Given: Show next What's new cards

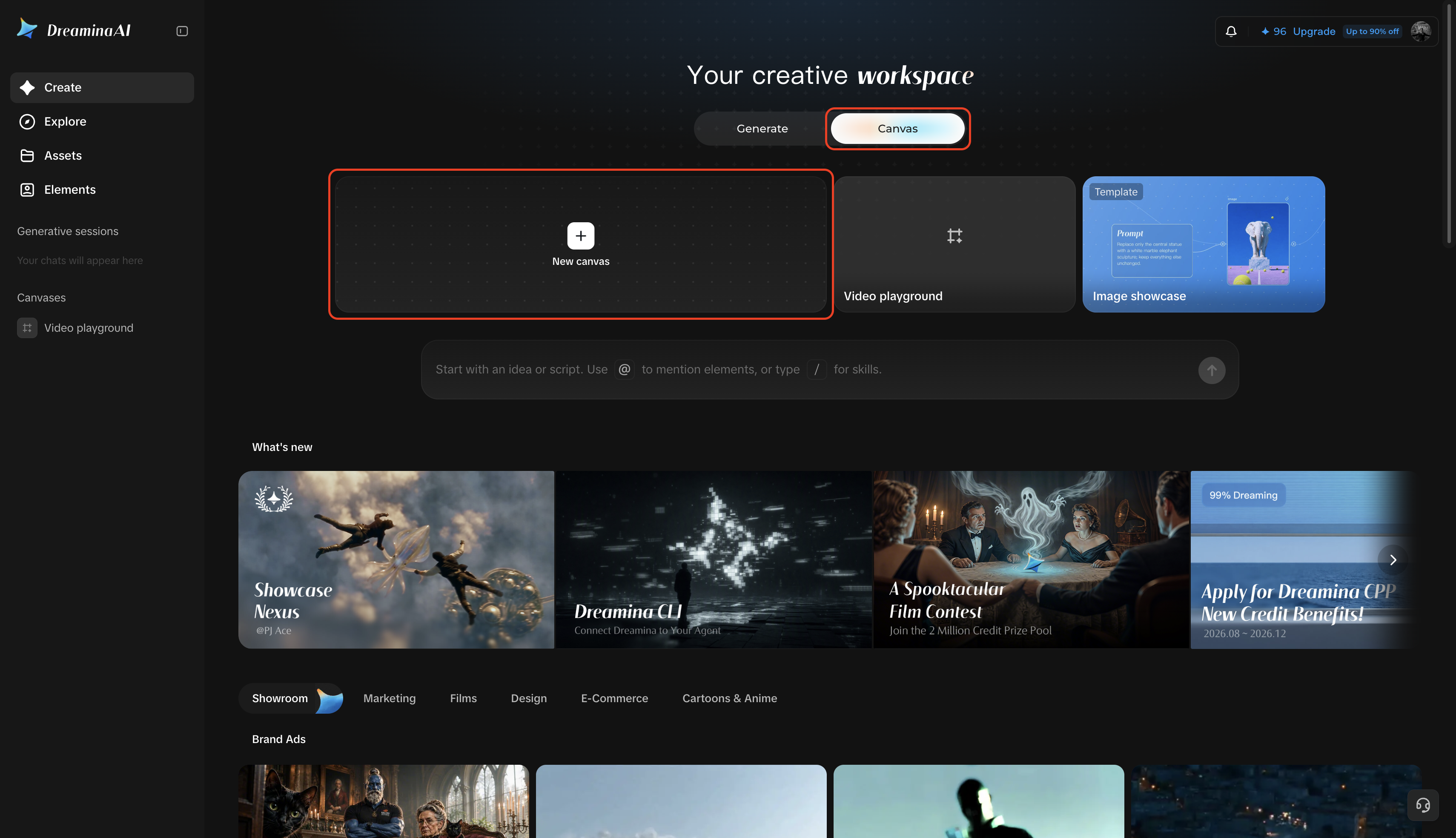Looking at the screenshot, I should pyautogui.click(x=1393, y=560).
